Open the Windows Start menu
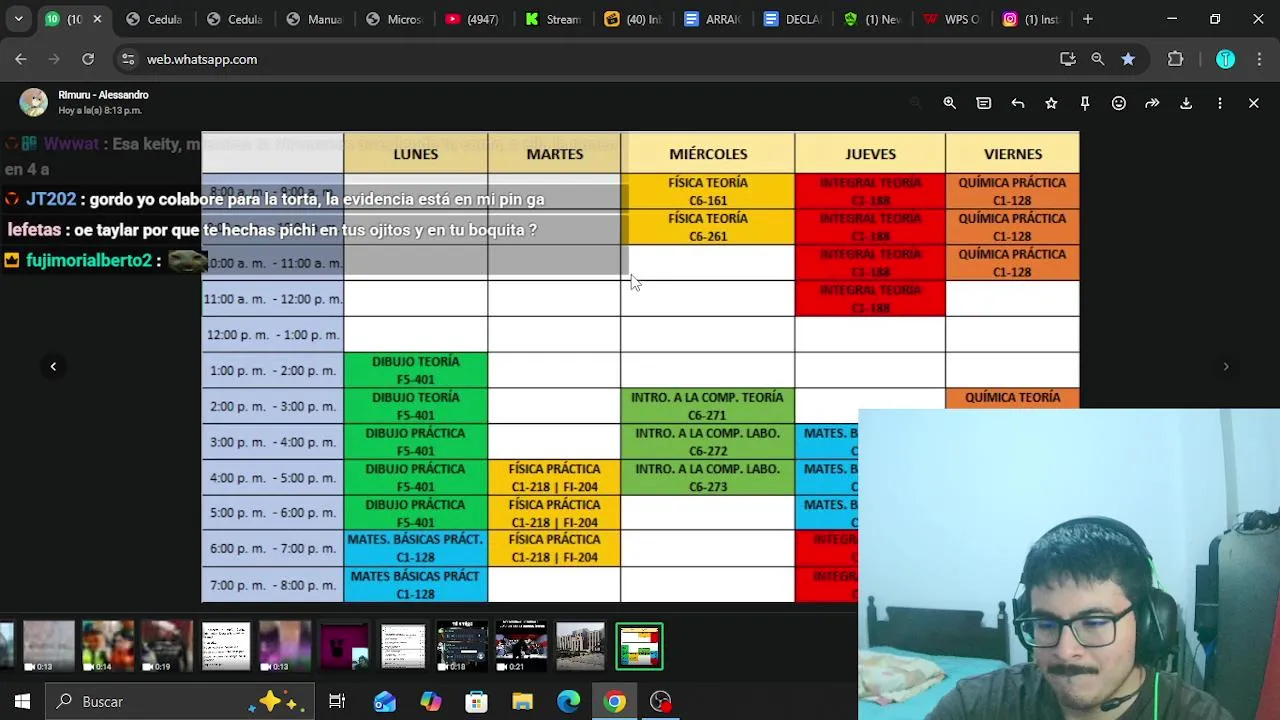This screenshot has height=720, width=1280. [x=22, y=702]
